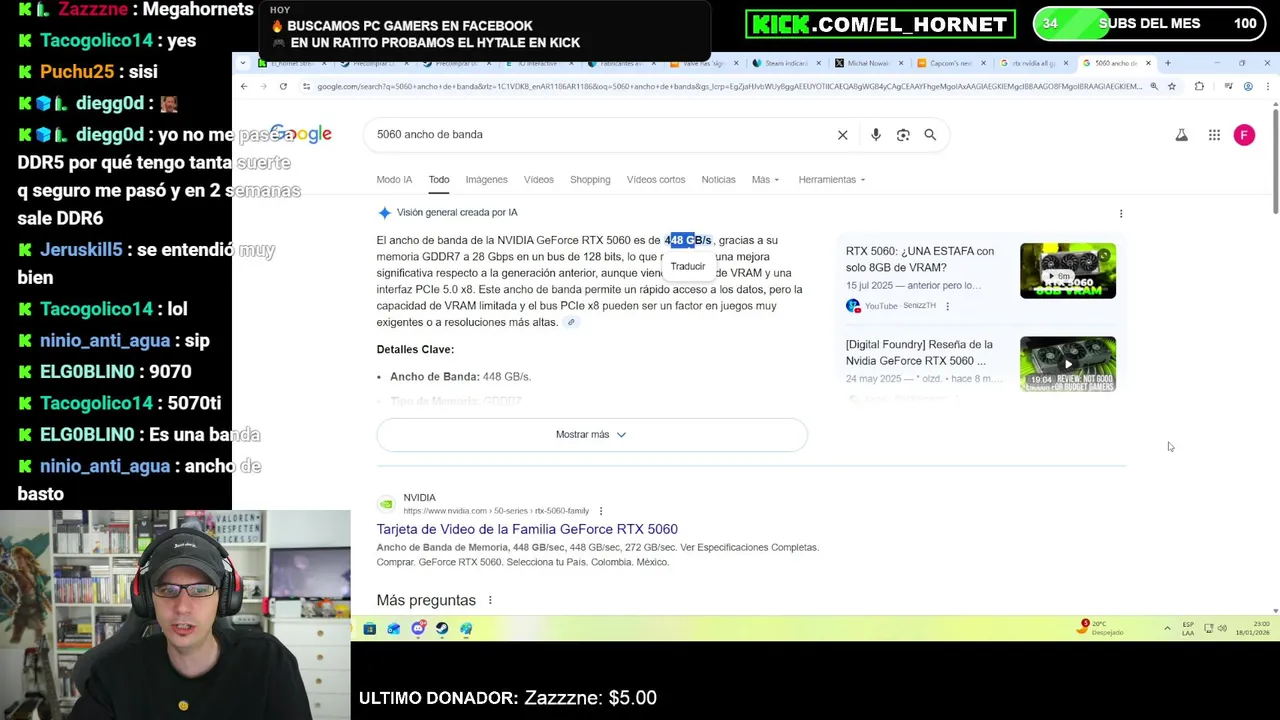Switch to Videos results

coord(538,180)
